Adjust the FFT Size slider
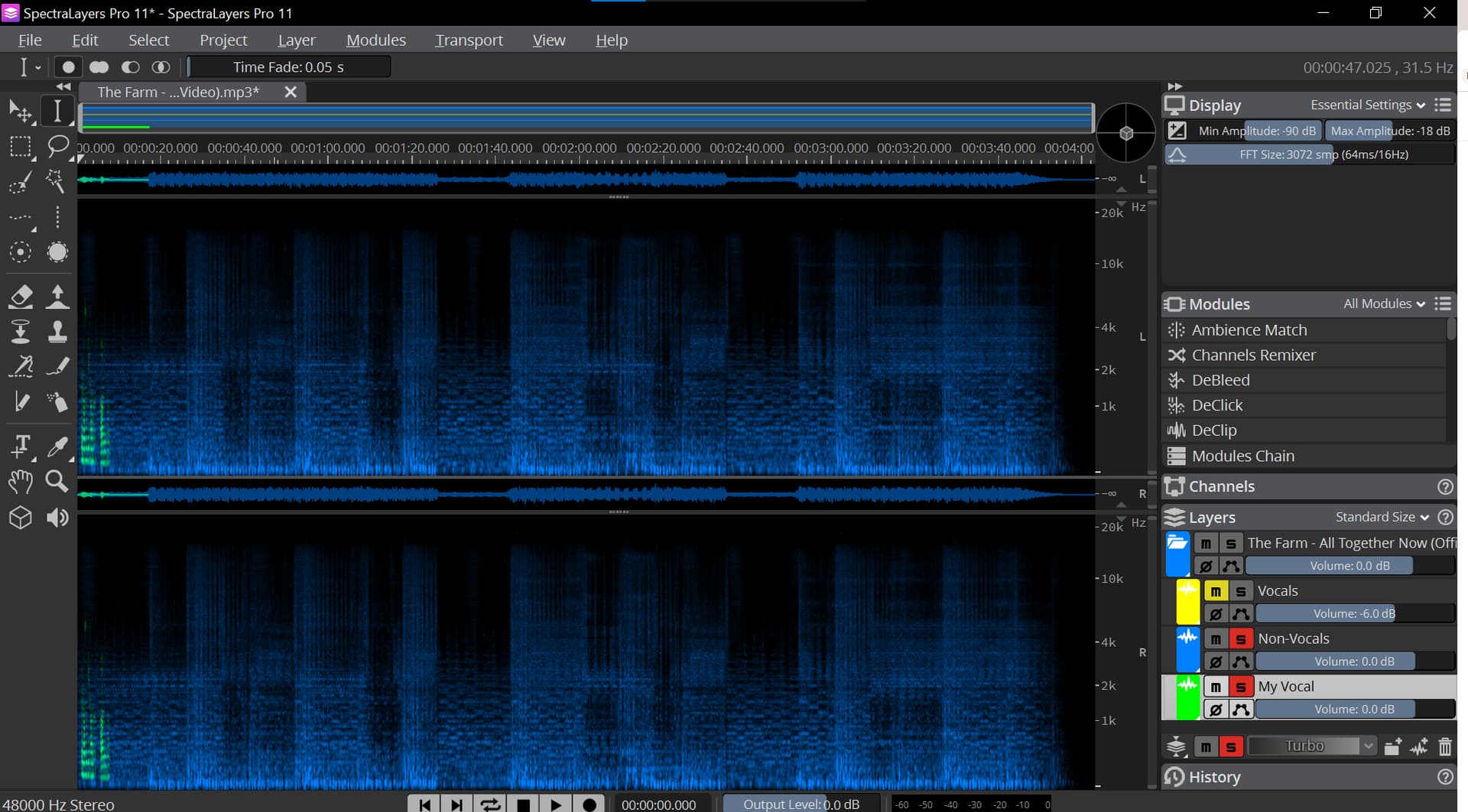The width and height of the screenshot is (1468, 812). point(1310,154)
